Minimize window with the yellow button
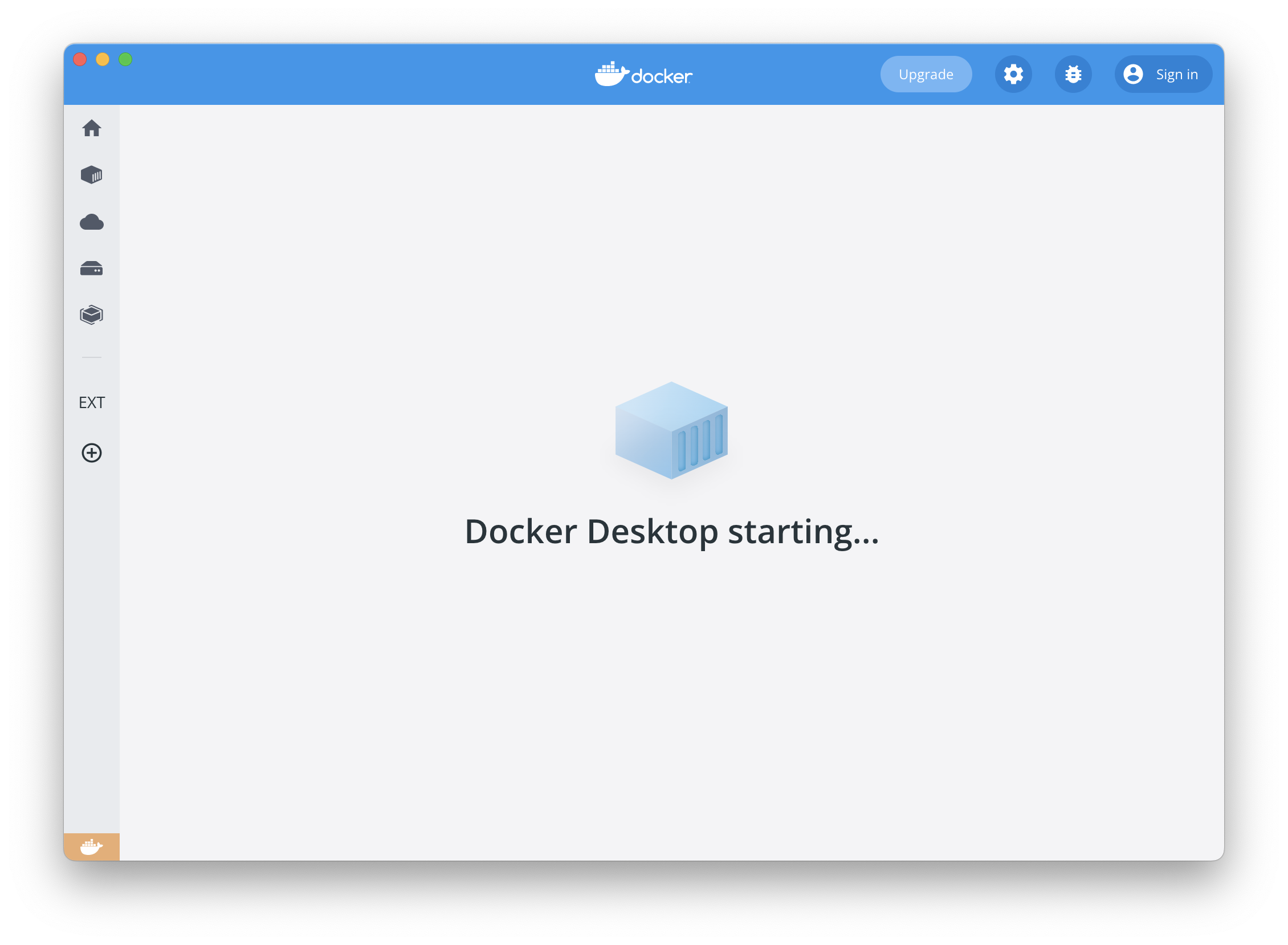This screenshot has height=945, width=1288. click(x=103, y=59)
